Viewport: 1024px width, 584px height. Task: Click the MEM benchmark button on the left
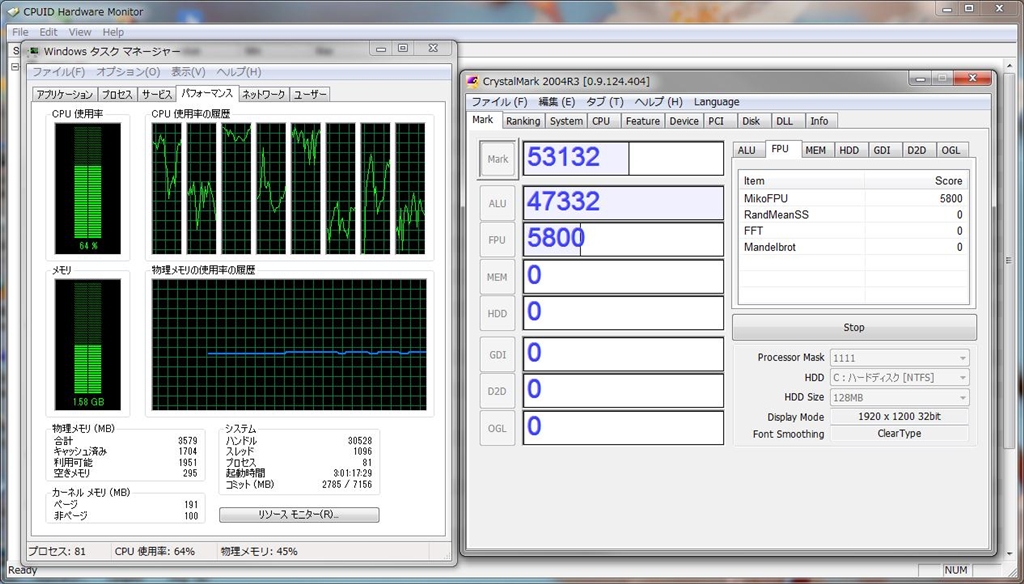(497, 277)
